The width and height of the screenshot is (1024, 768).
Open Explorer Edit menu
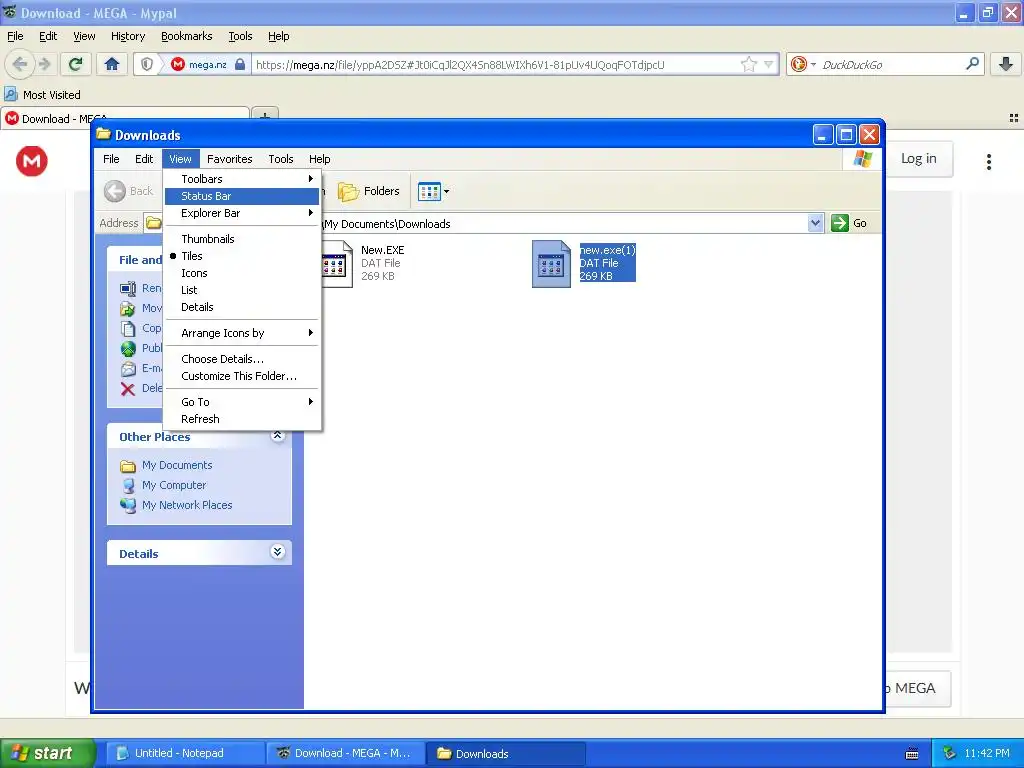pos(144,159)
